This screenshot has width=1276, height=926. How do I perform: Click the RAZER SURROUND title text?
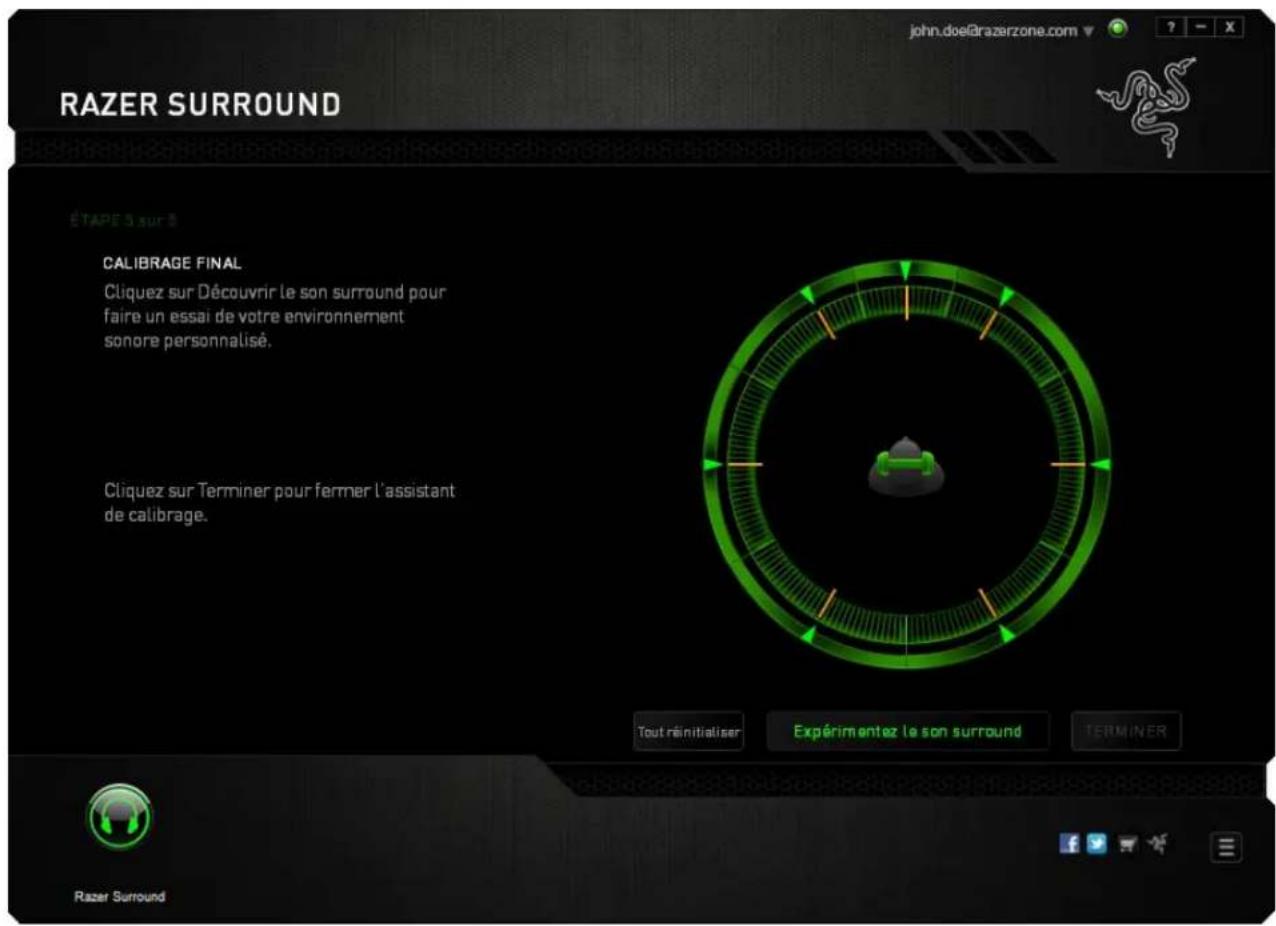[x=201, y=104]
